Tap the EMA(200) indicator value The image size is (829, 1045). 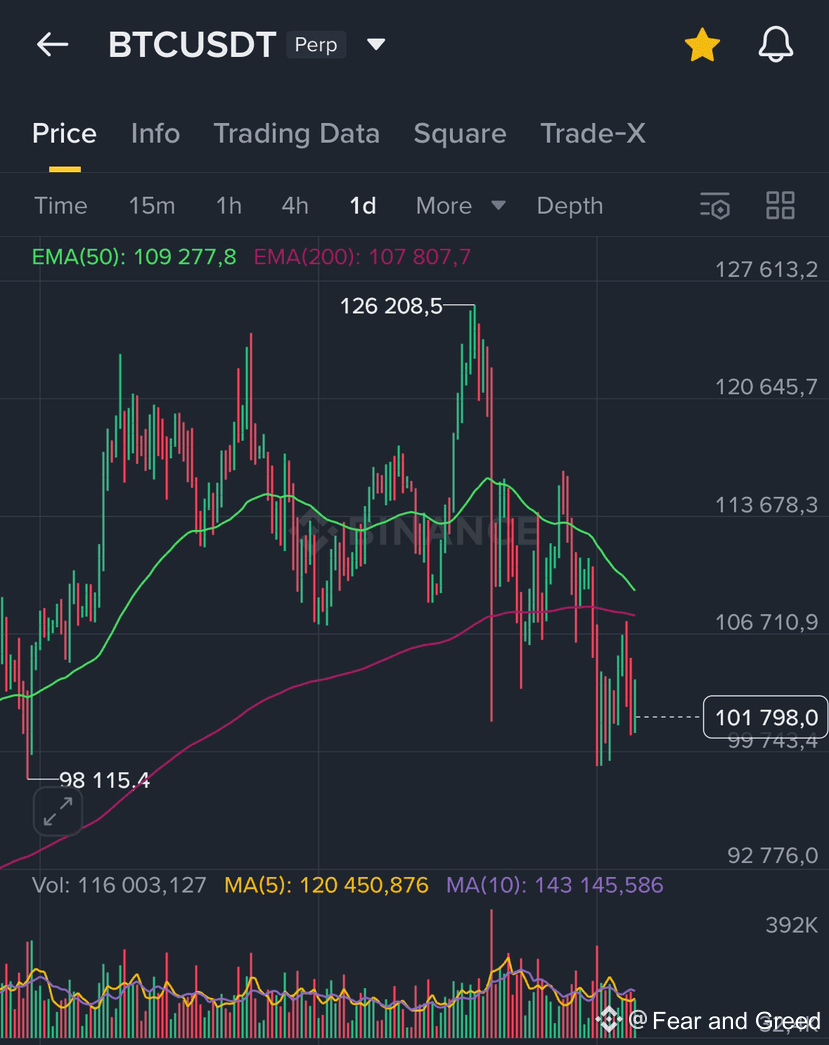click(363, 257)
